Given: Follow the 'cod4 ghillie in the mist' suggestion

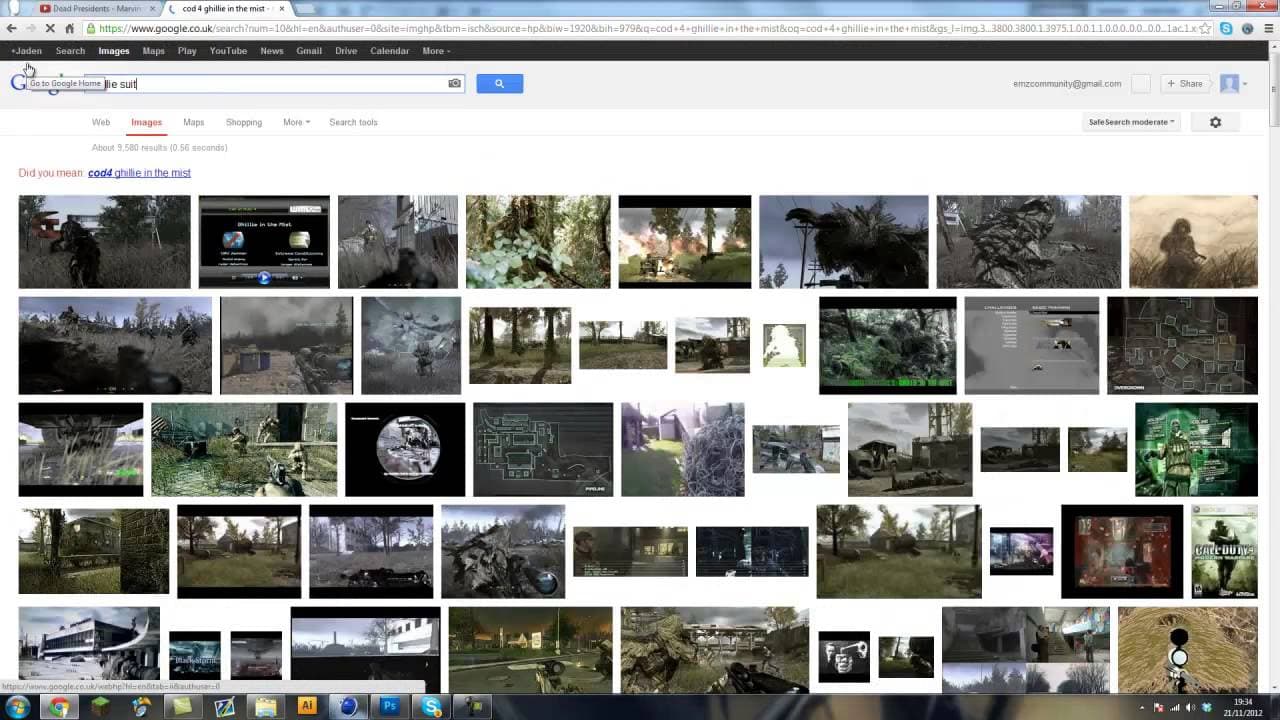Looking at the screenshot, I should pyautogui.click(x=139, y=173).
